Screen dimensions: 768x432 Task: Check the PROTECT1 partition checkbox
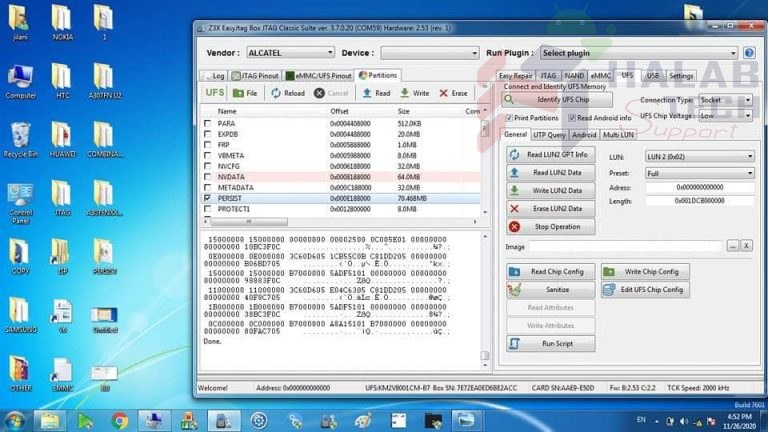click(x=208, y=209)
